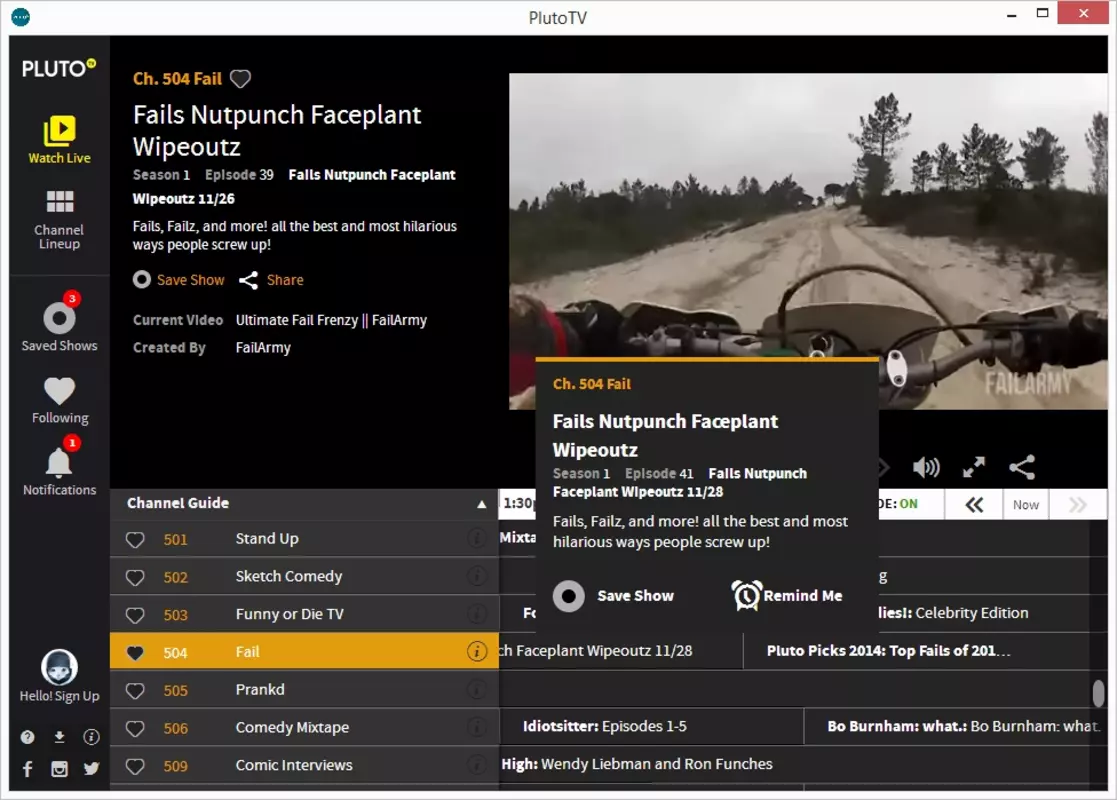1117x800 pixels.
Task: Toggle Save Show in the details panel
Action: (x=179, y=280)
